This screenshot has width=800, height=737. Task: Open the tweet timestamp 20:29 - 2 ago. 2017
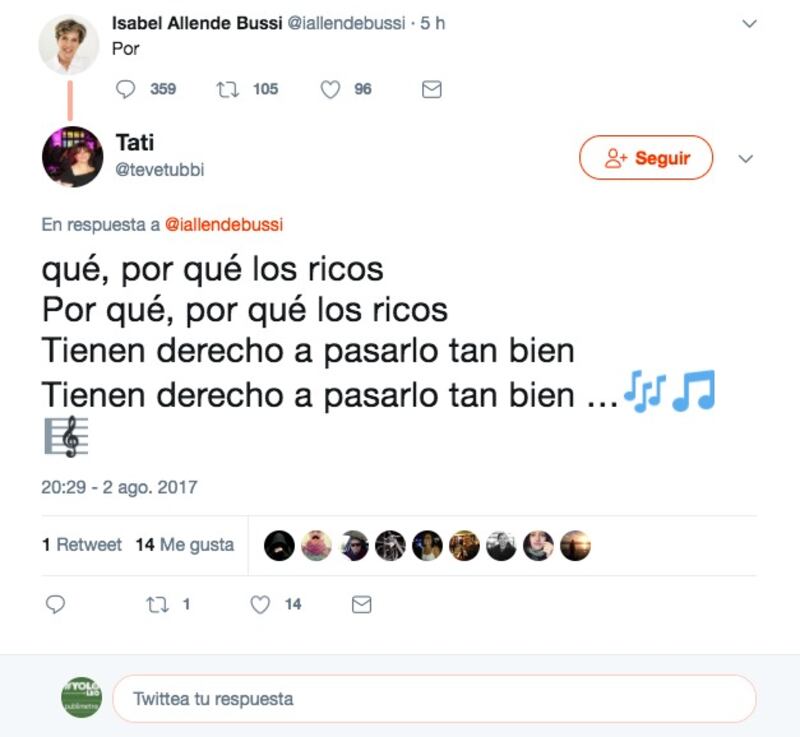point(119,487)
